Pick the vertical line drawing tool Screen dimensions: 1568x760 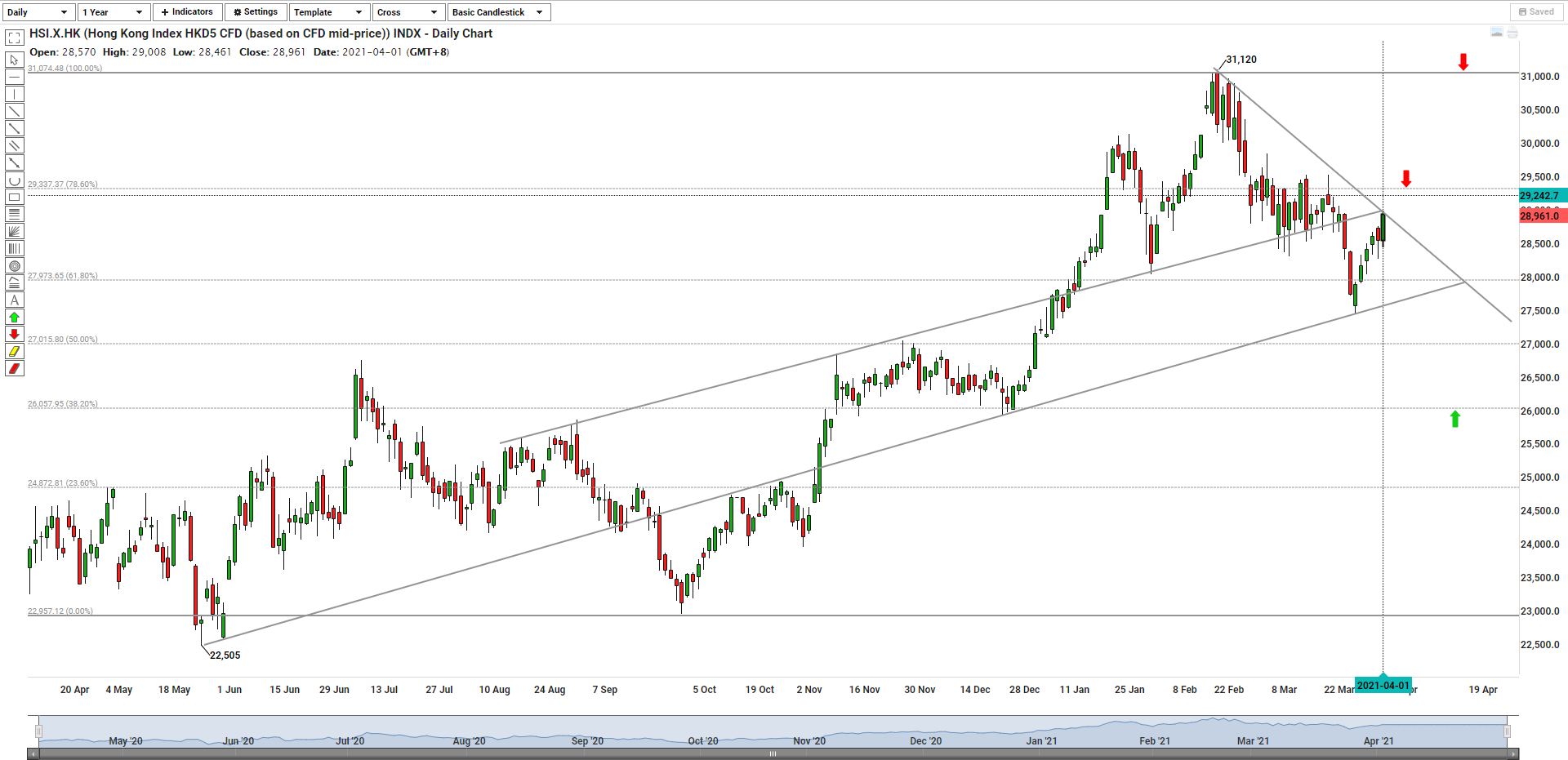click(14, 94)
